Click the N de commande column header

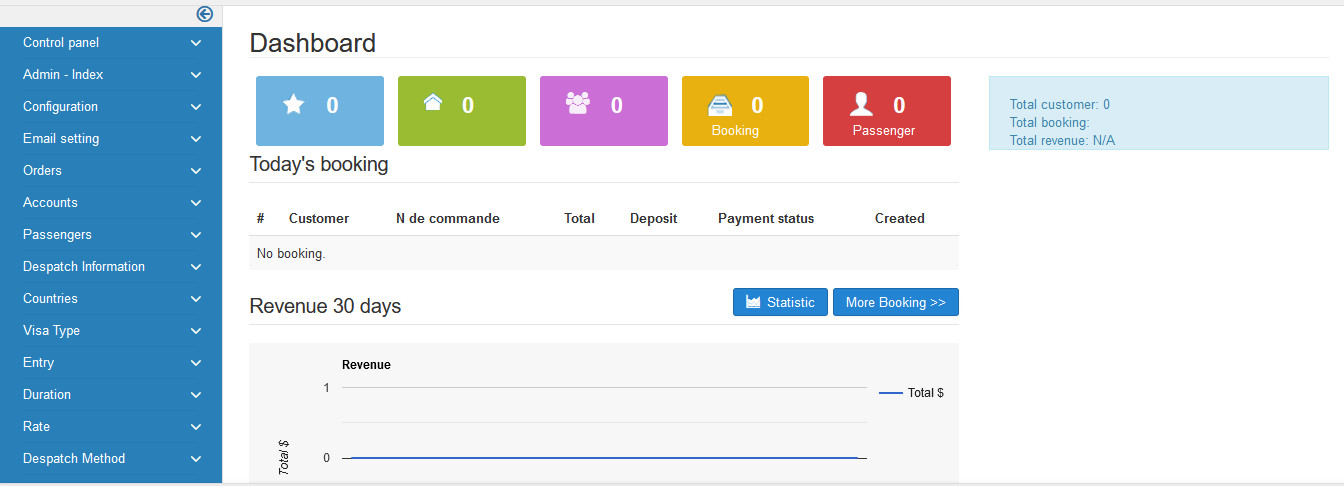point(448,218)
